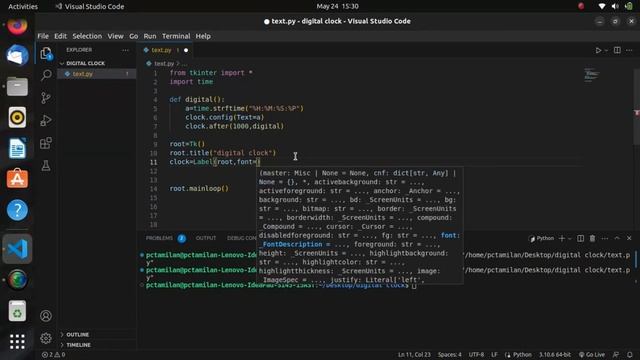Open Trash from the dock
This screenshot has height=360, width=640.
coord(17,311)
